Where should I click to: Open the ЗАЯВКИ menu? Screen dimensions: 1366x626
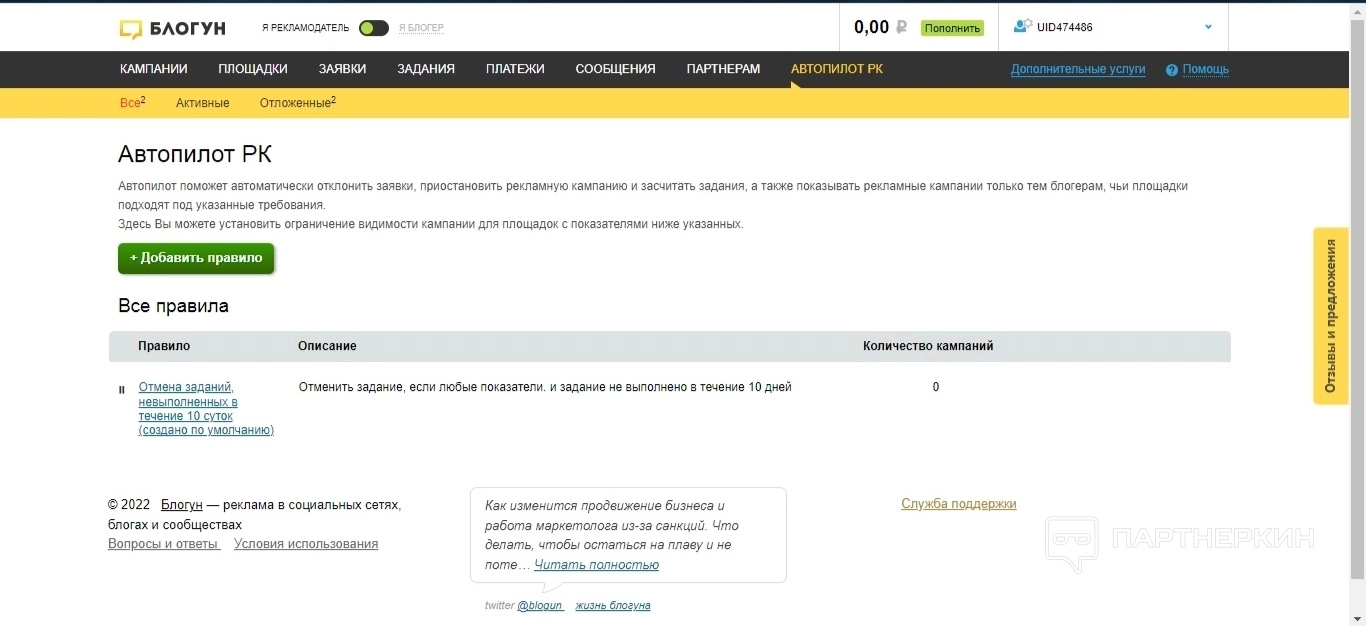point(342,69)
